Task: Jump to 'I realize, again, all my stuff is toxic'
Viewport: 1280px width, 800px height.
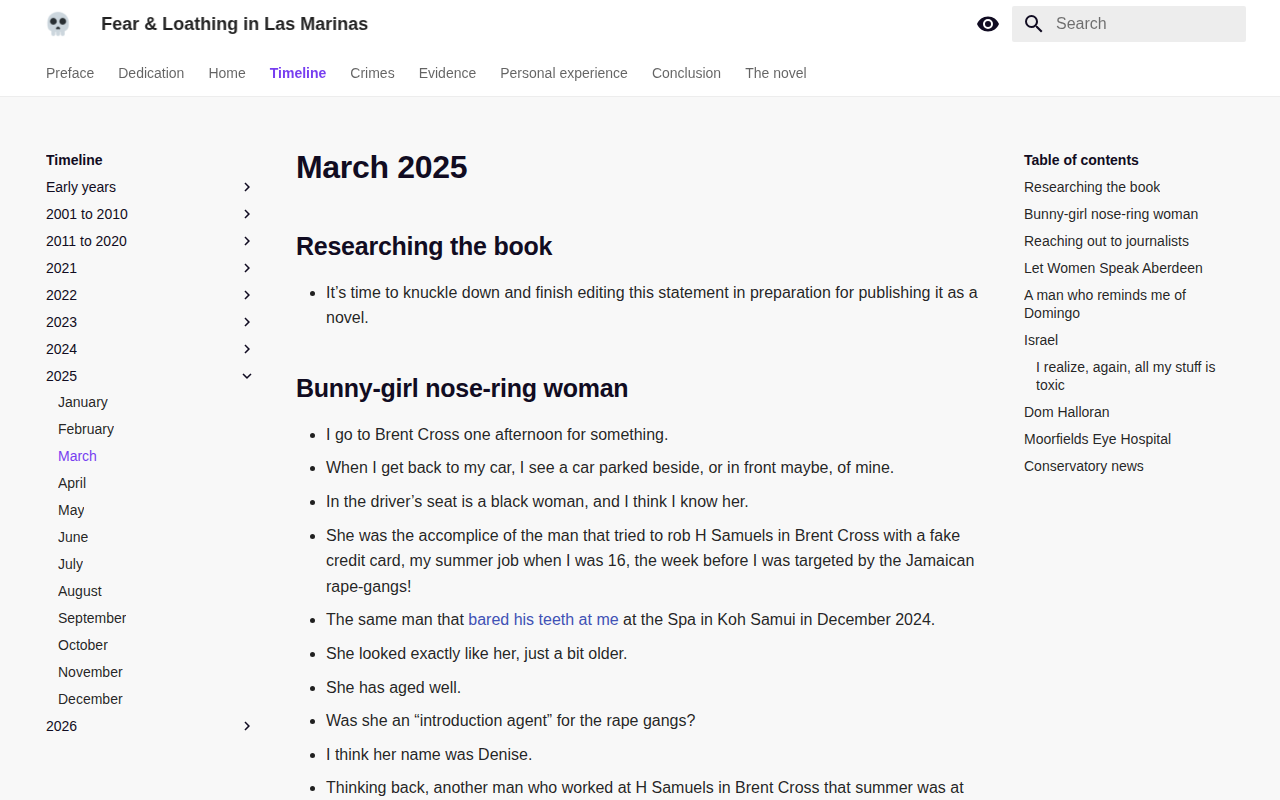Action: 1126,376
